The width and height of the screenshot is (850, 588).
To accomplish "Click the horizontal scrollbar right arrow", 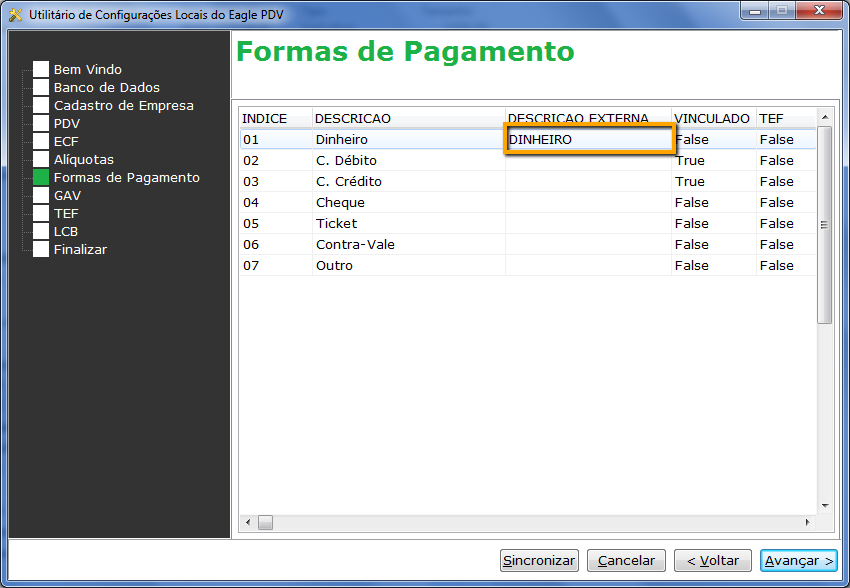I will [x=808, y=522].
